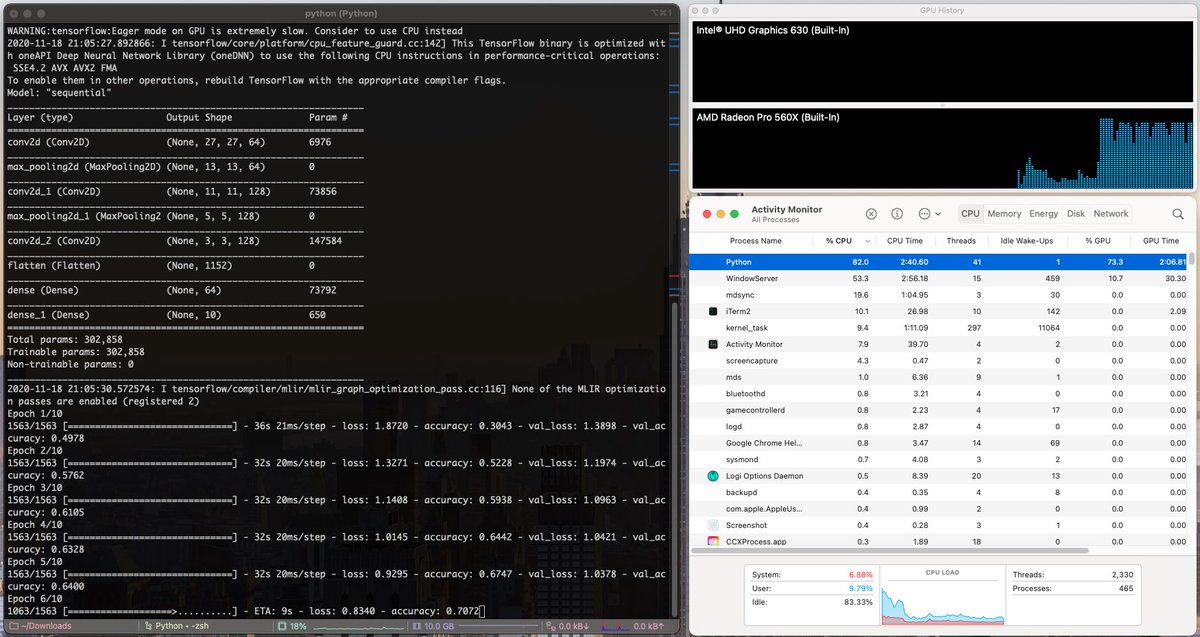1200x637 pixels.
Task: Click the User 9.79% value
Action: 859,588
